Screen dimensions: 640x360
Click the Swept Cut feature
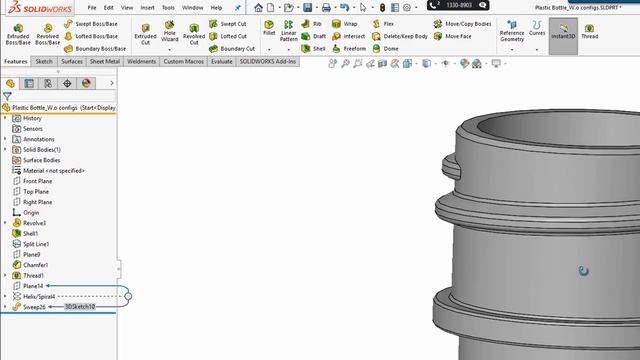click(x=228, y=24)
